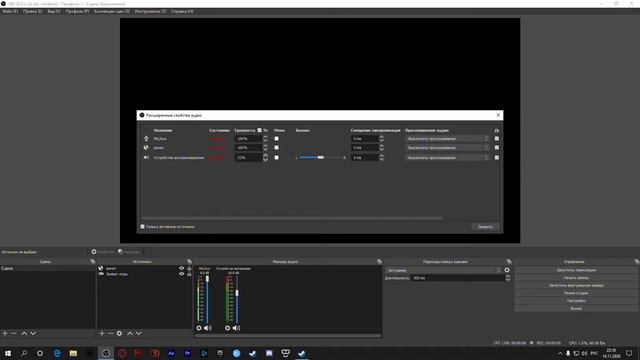Mute Mic/Aux using the mixer speaker icon
This screenshot has width=640, height=360.
click(x=208, y=328)
